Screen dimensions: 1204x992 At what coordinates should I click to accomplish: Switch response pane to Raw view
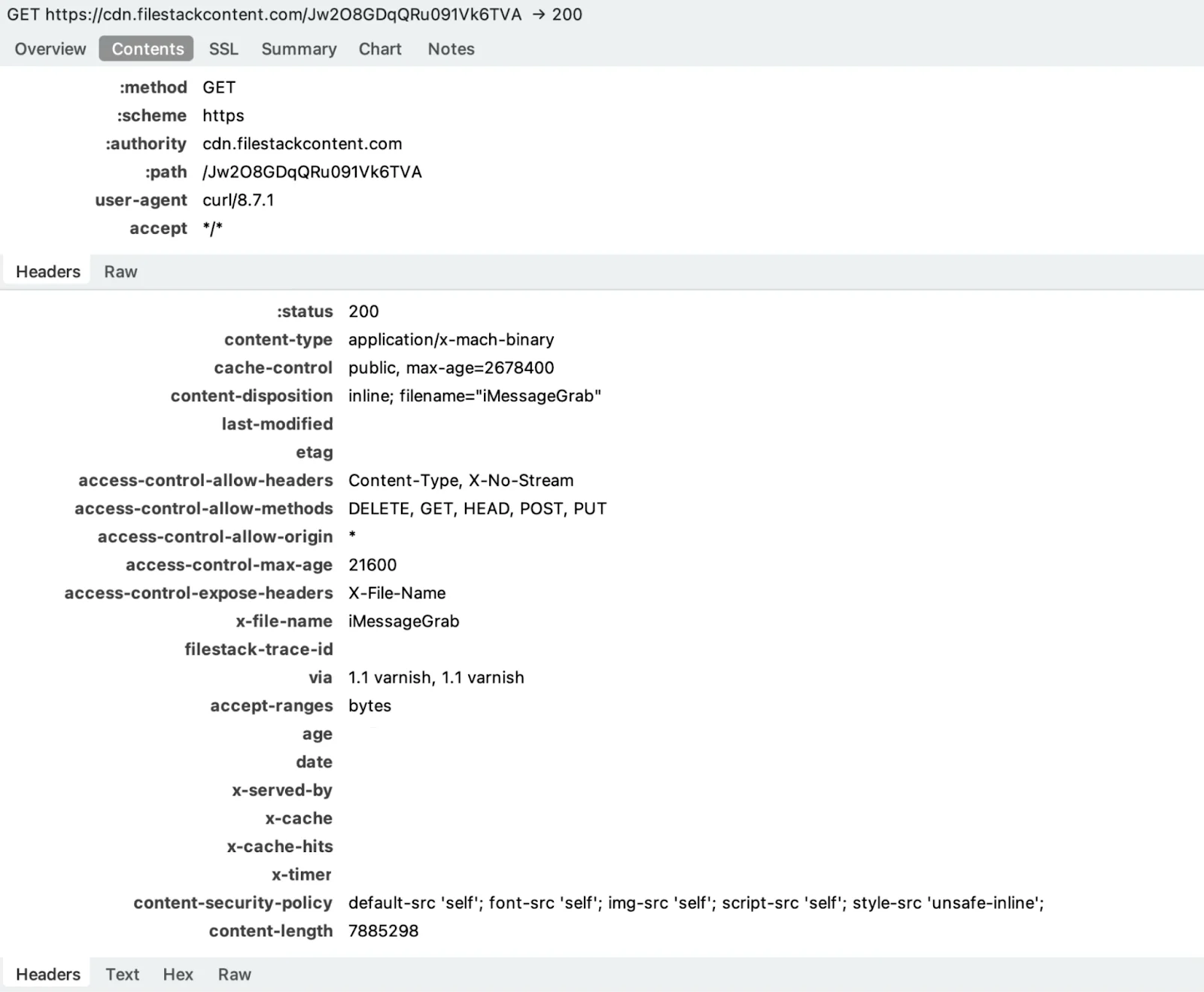coord(234,974)
